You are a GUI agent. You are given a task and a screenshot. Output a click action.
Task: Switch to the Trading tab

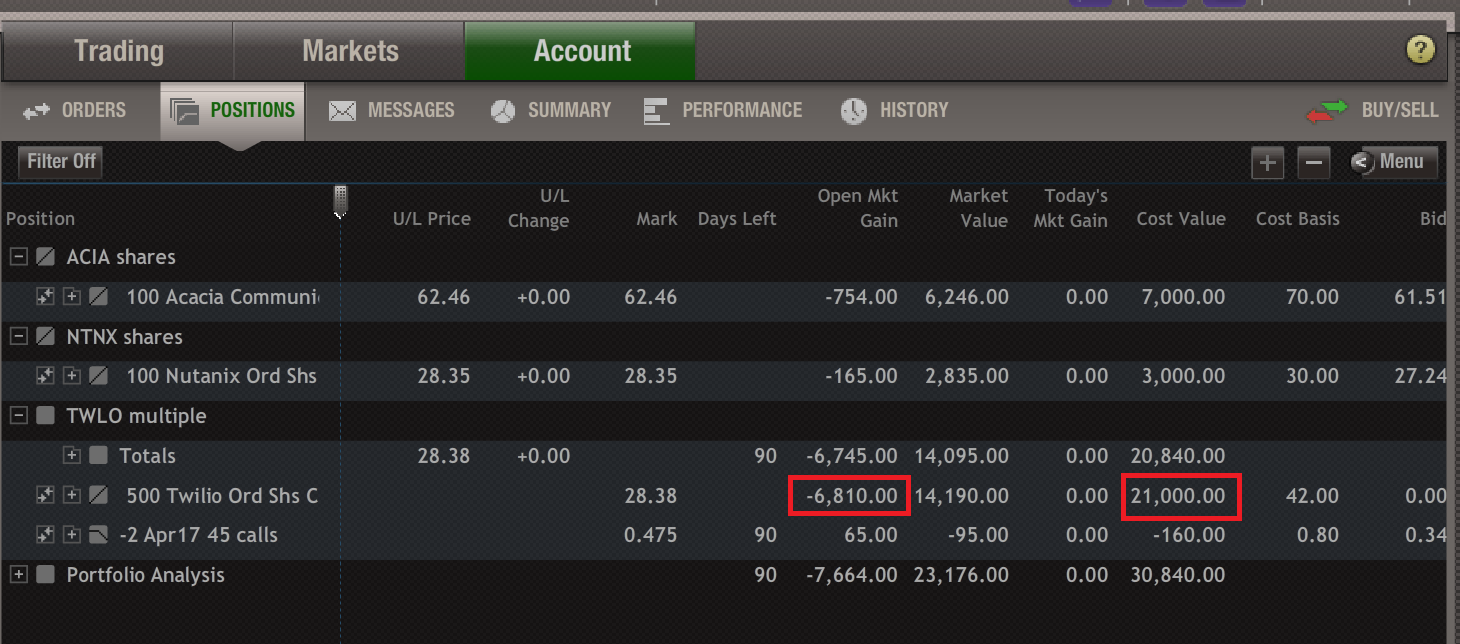(x=118, y=51)
